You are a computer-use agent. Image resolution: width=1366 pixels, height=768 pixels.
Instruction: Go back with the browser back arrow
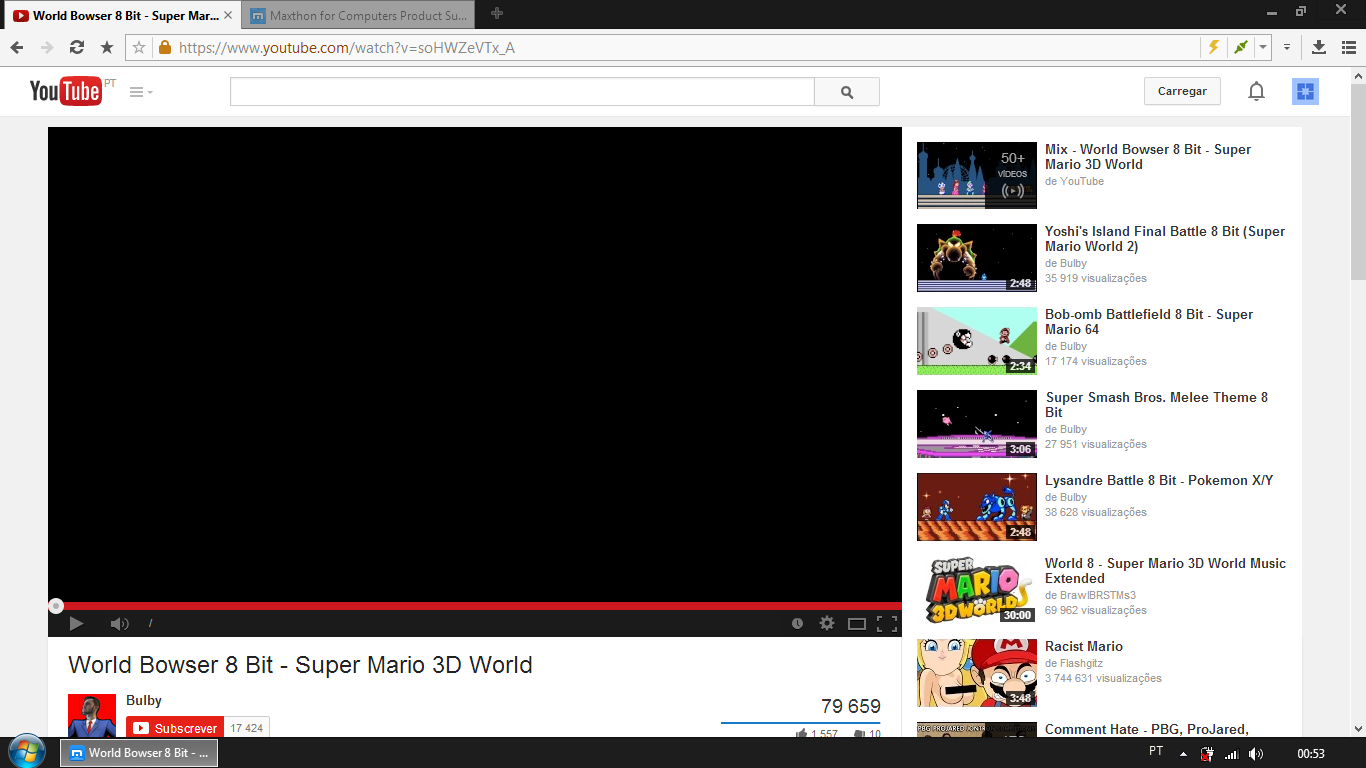pyautogui.click(x=17, y=47)
